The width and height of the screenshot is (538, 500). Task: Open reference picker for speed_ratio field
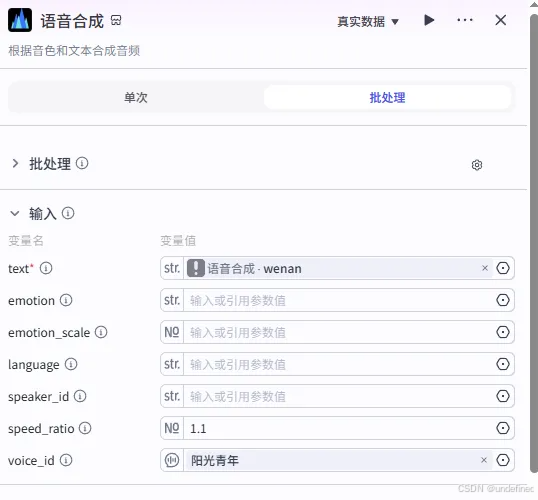[x=503, y=428]
